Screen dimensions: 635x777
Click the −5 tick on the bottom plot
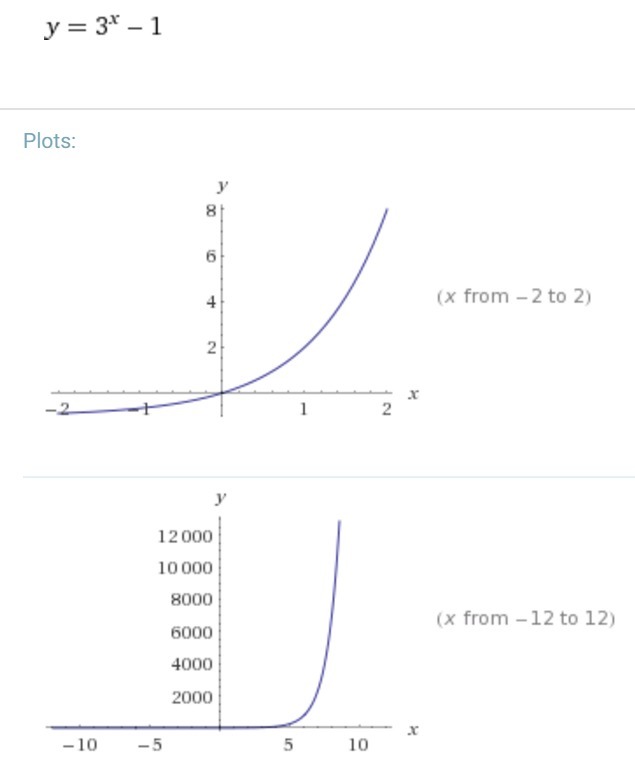[x=149, y=746]
